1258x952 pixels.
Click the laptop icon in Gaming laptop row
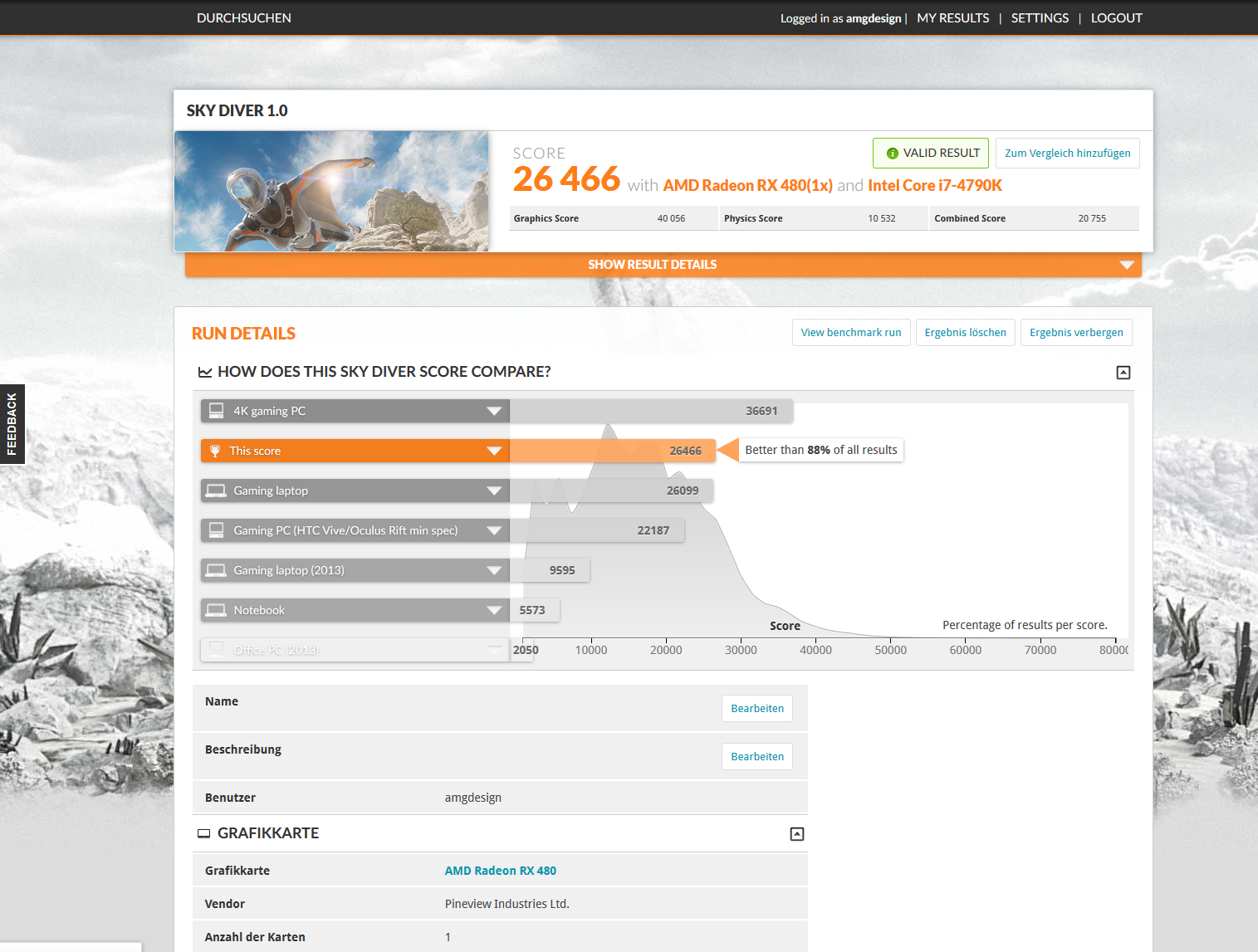click(217, 491)
